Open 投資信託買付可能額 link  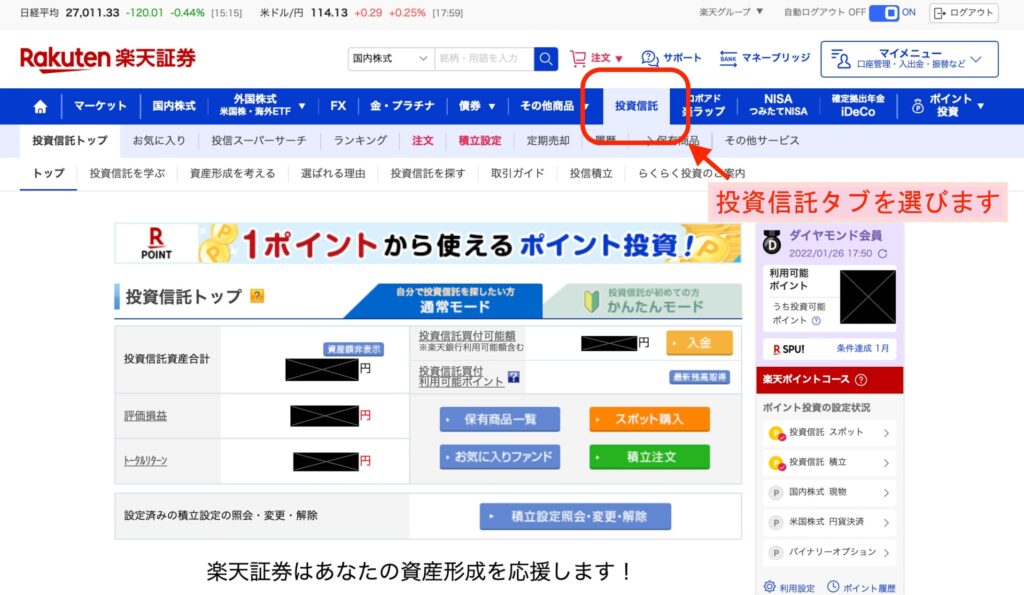pyautogui.click(x=467, y=336)
